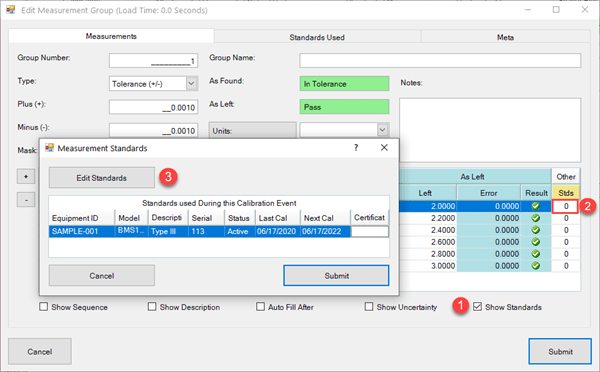Click the Status column header

(x=240, y=218)
